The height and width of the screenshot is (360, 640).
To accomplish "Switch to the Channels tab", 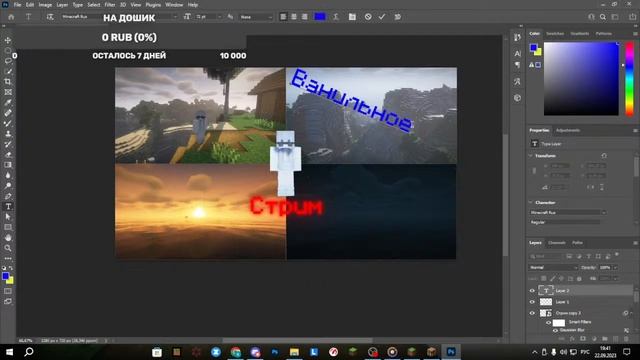I will [x=557, y=243].
